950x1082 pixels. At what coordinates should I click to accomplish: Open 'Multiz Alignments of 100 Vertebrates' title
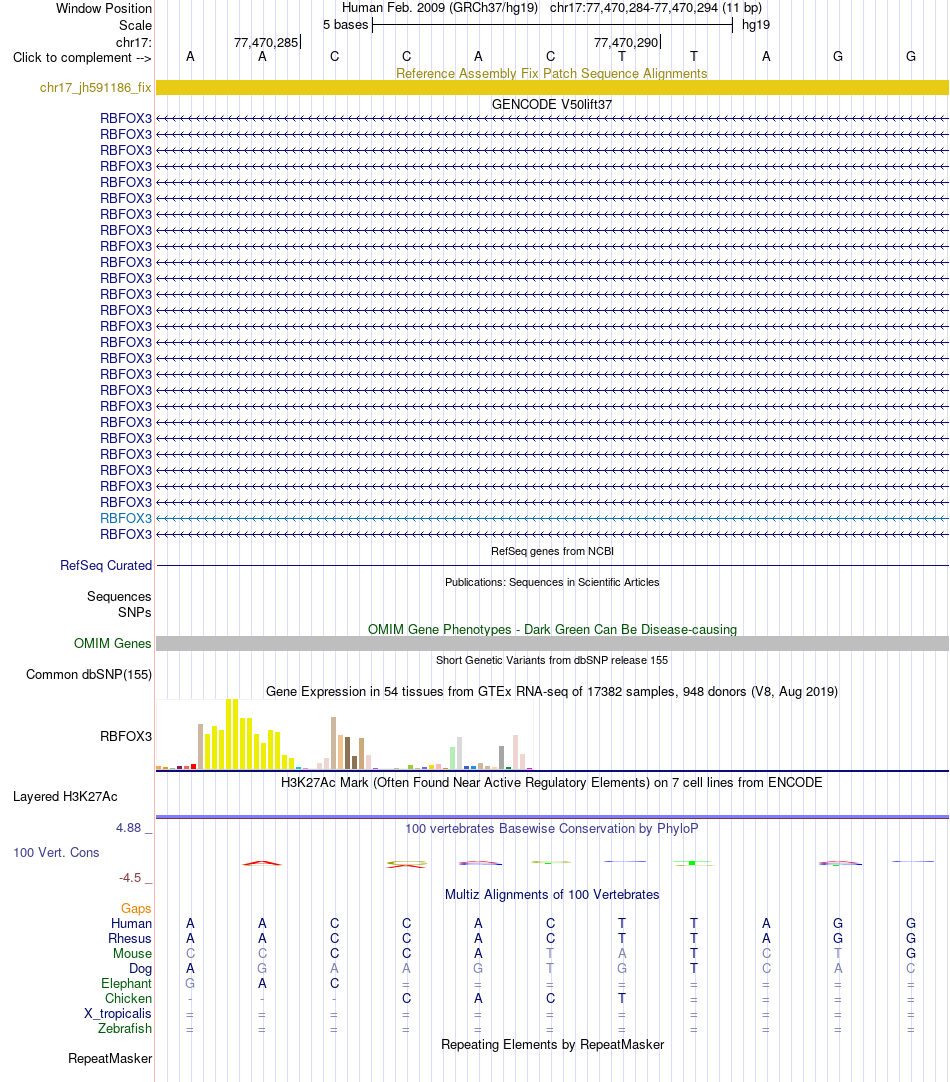(x=552, y=894)
